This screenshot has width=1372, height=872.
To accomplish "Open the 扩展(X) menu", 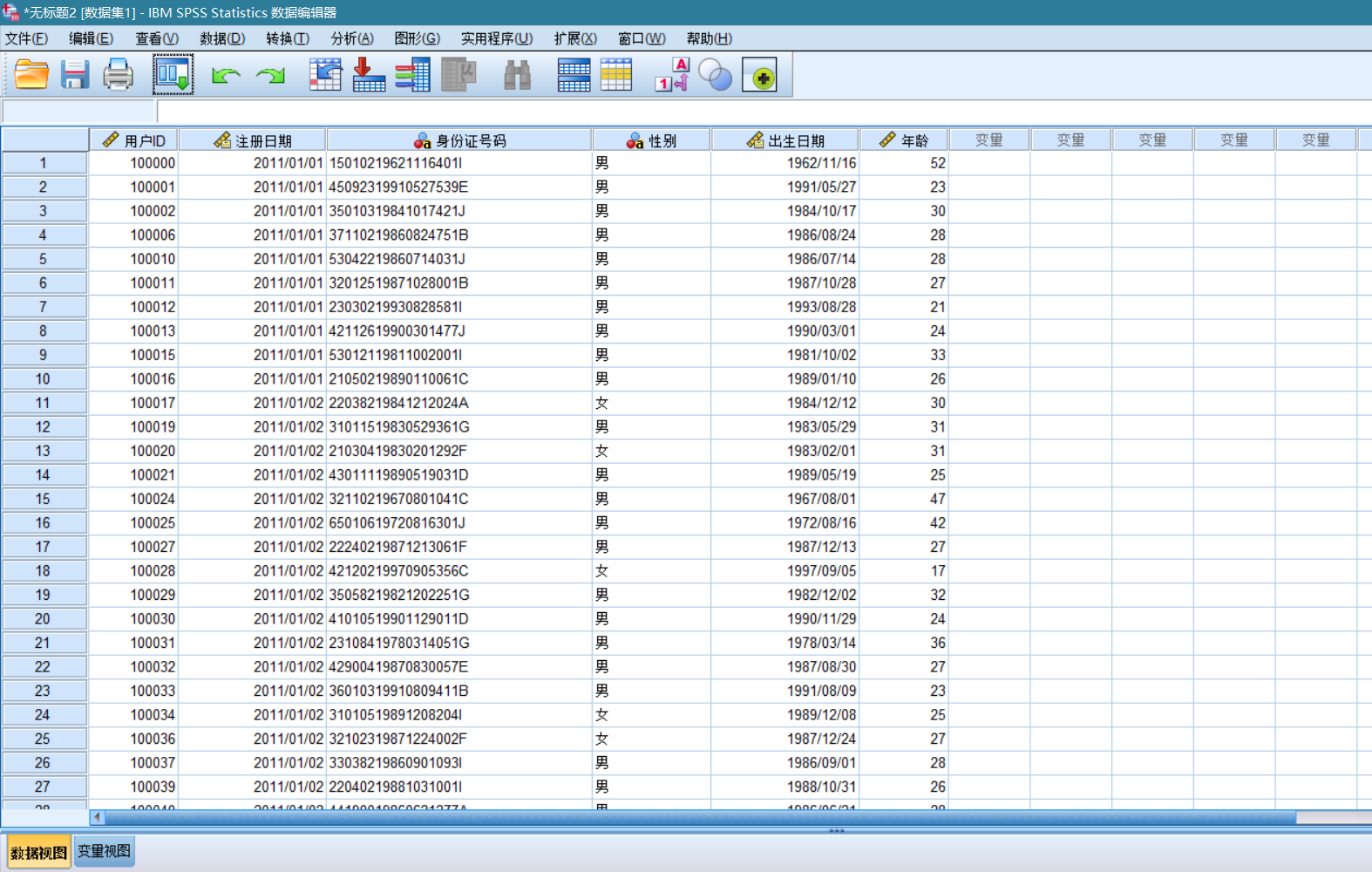I will pyautogui.click(x=575, y=38).
